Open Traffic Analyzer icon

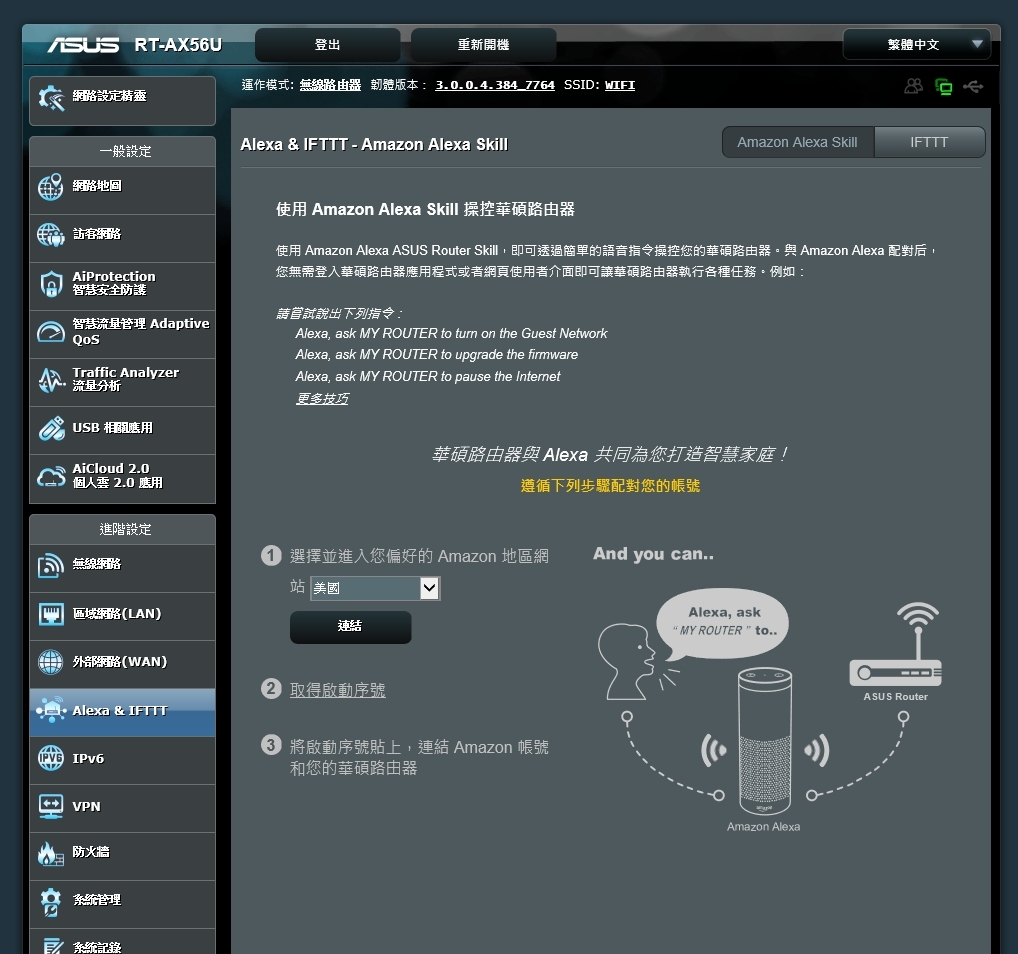(51, 380)
